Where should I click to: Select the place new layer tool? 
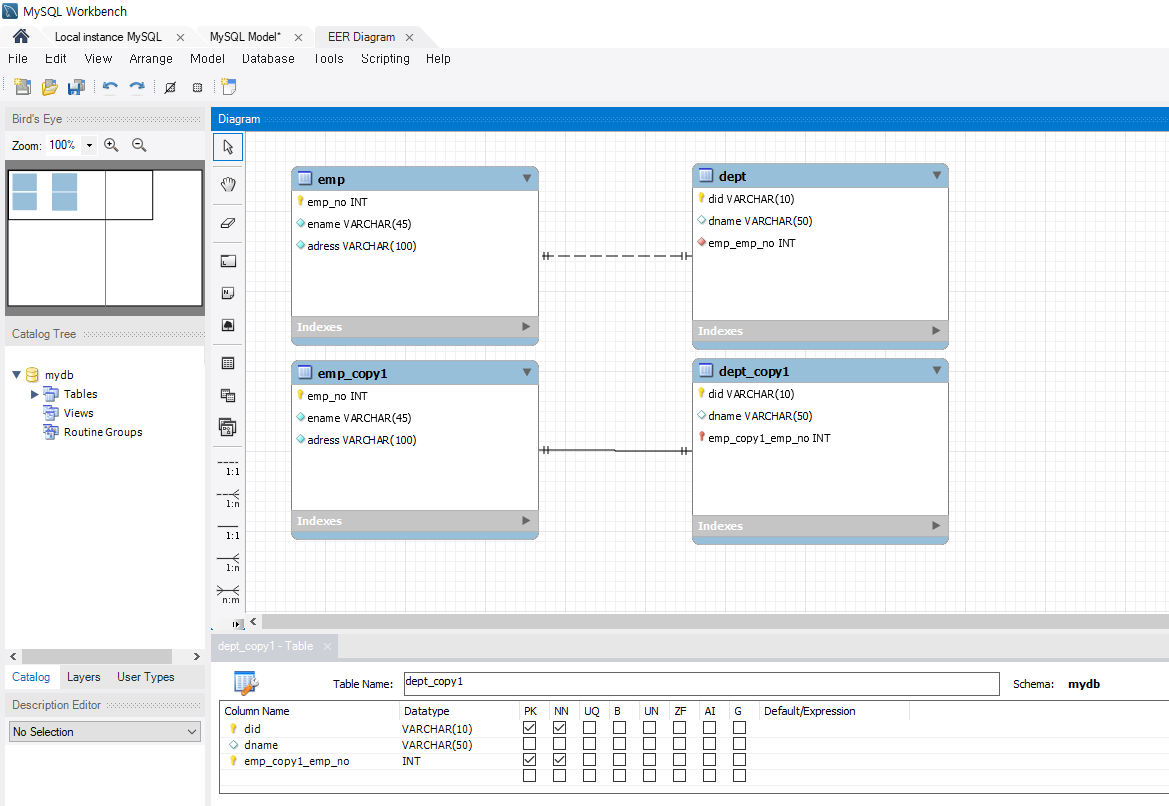pyautogui.click(x=228, y=261)
